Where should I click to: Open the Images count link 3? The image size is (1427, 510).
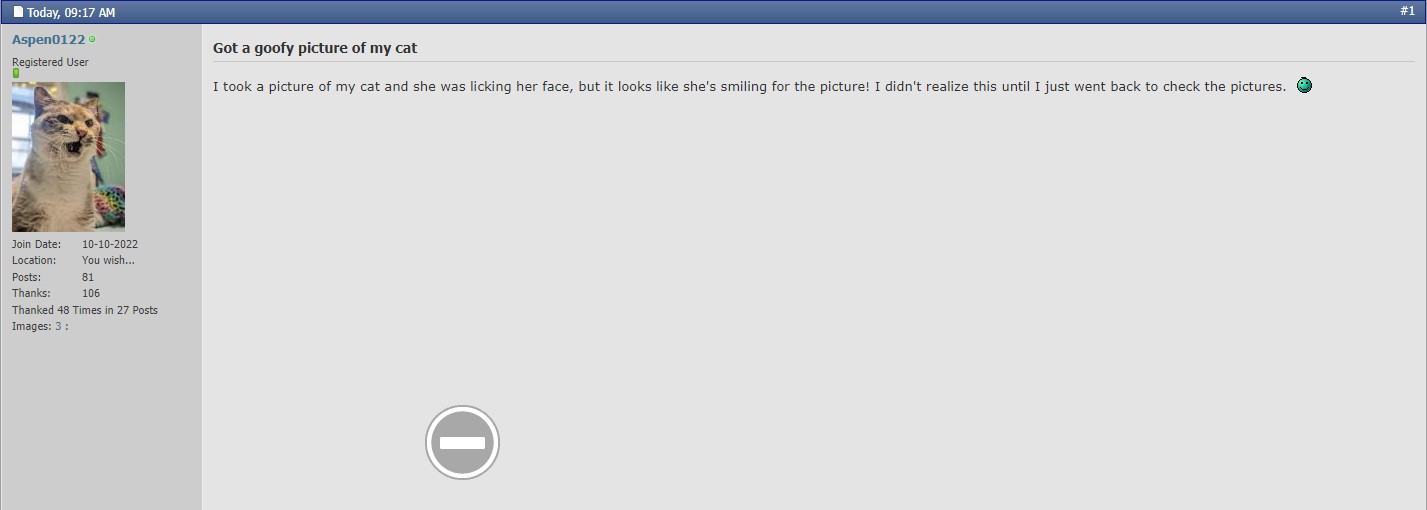click(58, 326)
